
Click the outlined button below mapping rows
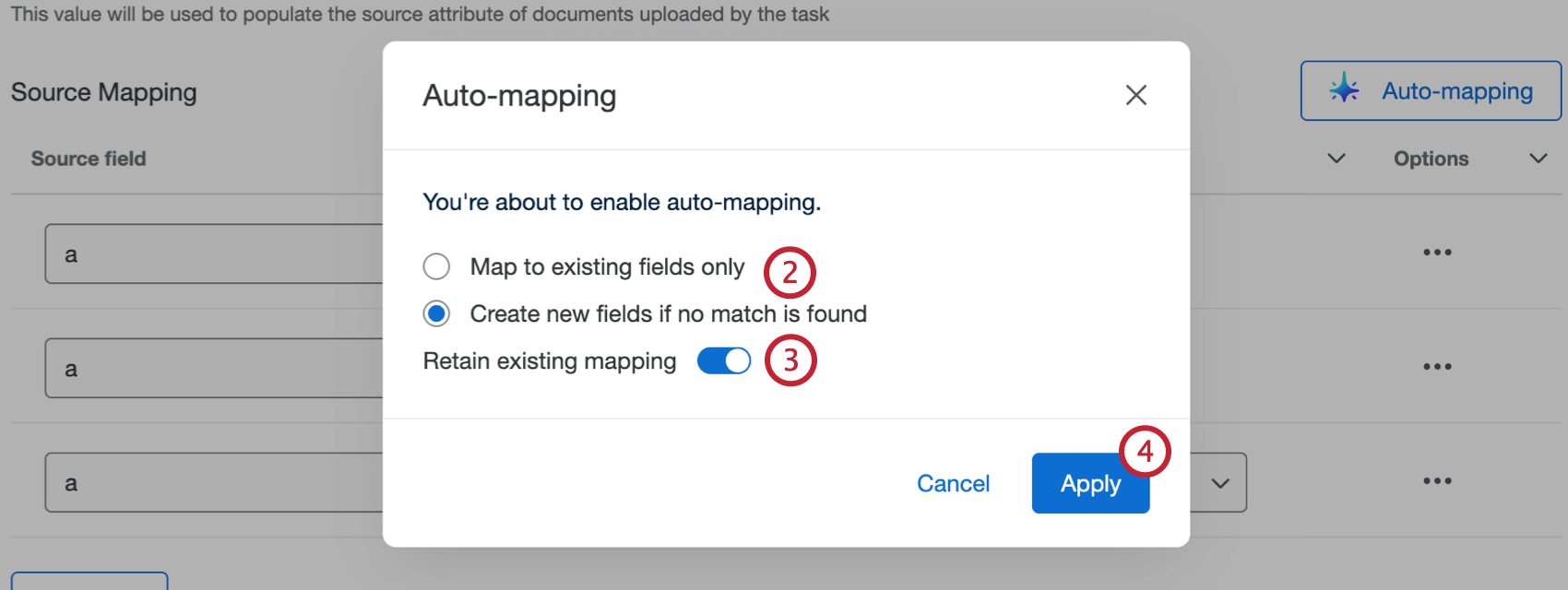pyautogui.click(x=89, y=581)
